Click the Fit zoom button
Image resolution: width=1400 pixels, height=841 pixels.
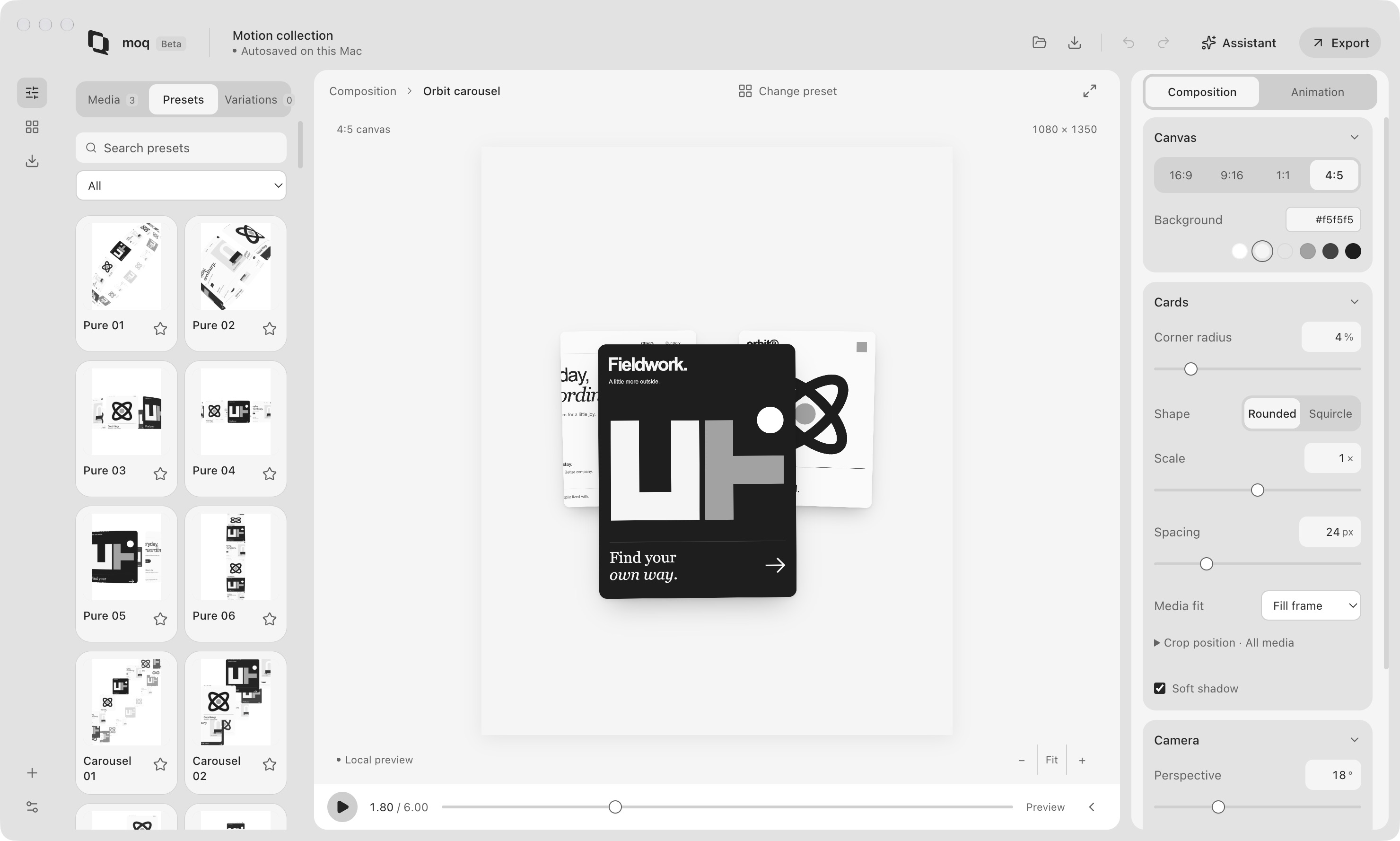pyautogui.click(x=1051, y=761)
